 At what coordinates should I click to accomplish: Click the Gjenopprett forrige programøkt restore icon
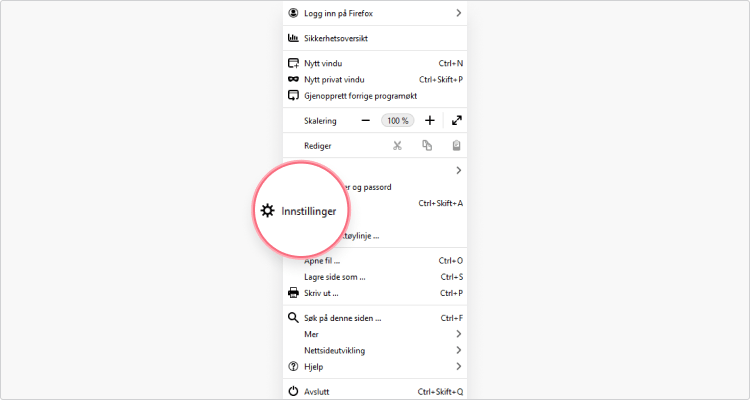tap(293, 96)
